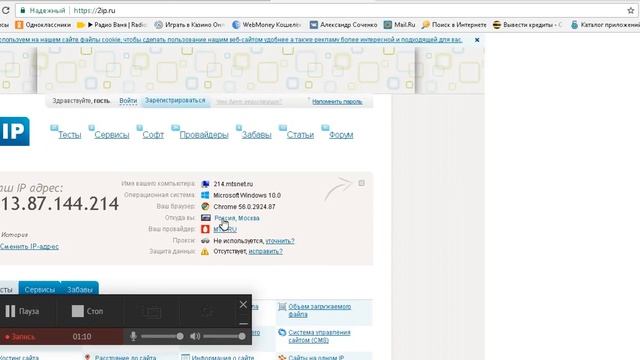Open Информация о сайте link

pyautogui.click(x=223, y=357)
